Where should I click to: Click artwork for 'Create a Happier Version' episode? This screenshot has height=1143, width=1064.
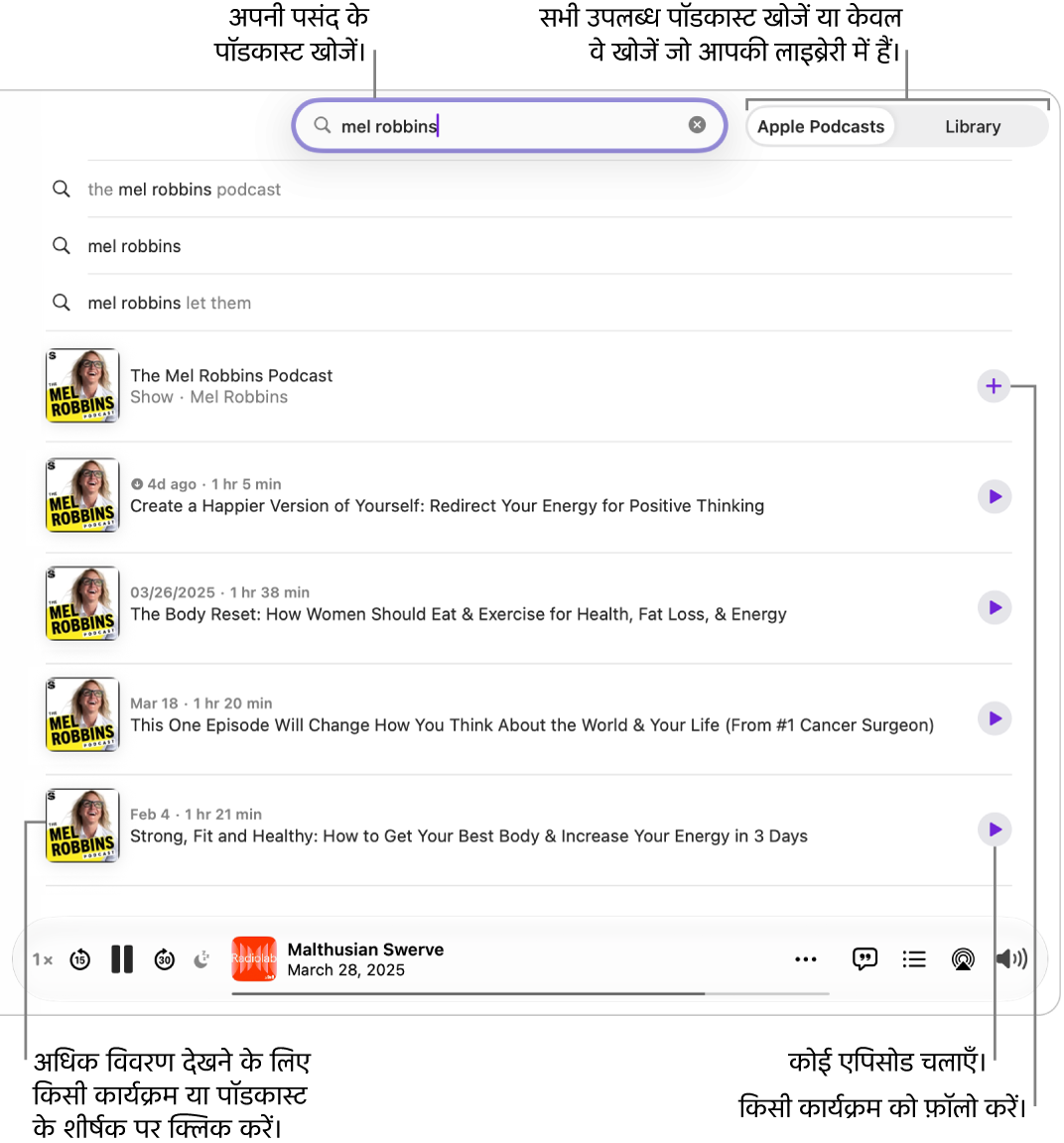(82, 495)
